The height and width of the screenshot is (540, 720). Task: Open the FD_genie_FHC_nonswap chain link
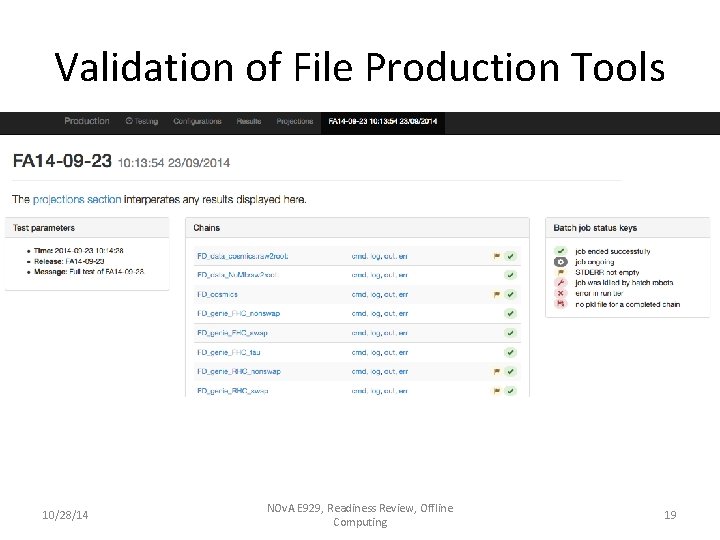click(238, 314)
